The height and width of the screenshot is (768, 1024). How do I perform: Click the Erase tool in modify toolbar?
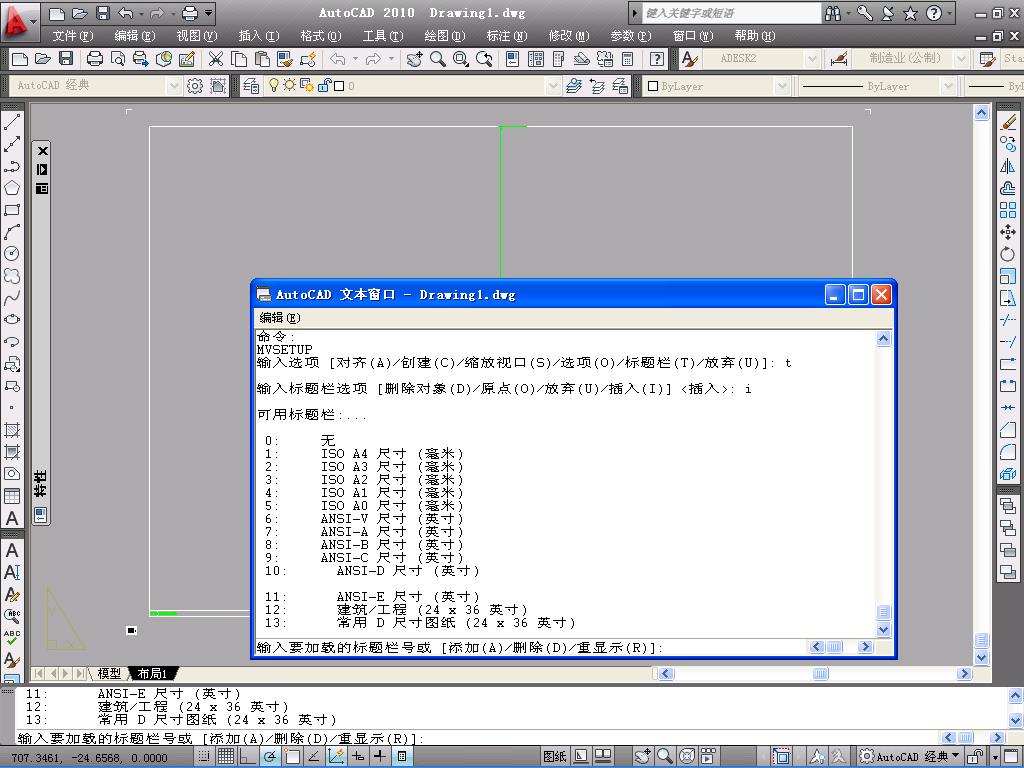click(1008, 122)
